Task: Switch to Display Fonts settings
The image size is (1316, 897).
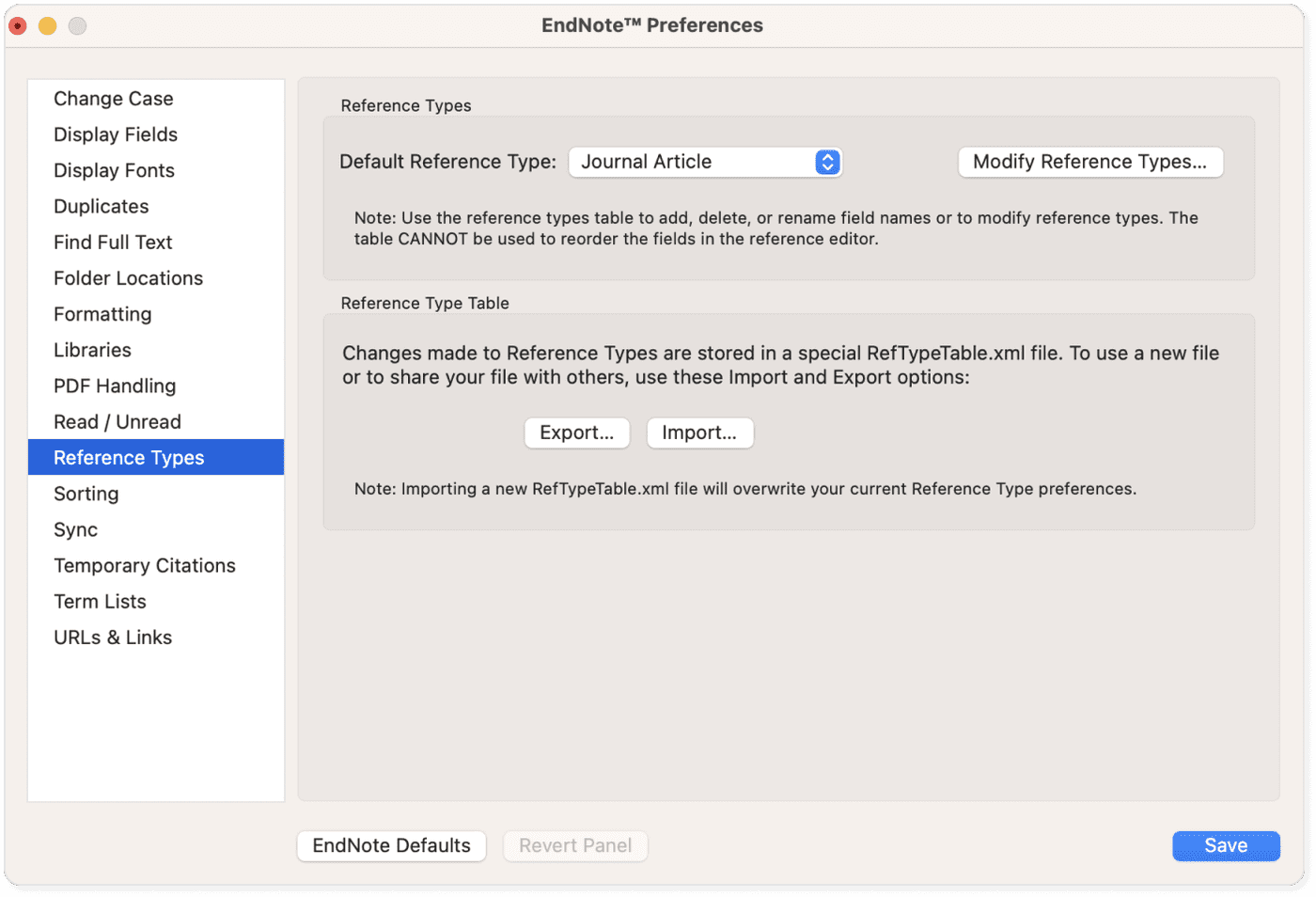Action: pyautogui.click(x=113, y=170)
